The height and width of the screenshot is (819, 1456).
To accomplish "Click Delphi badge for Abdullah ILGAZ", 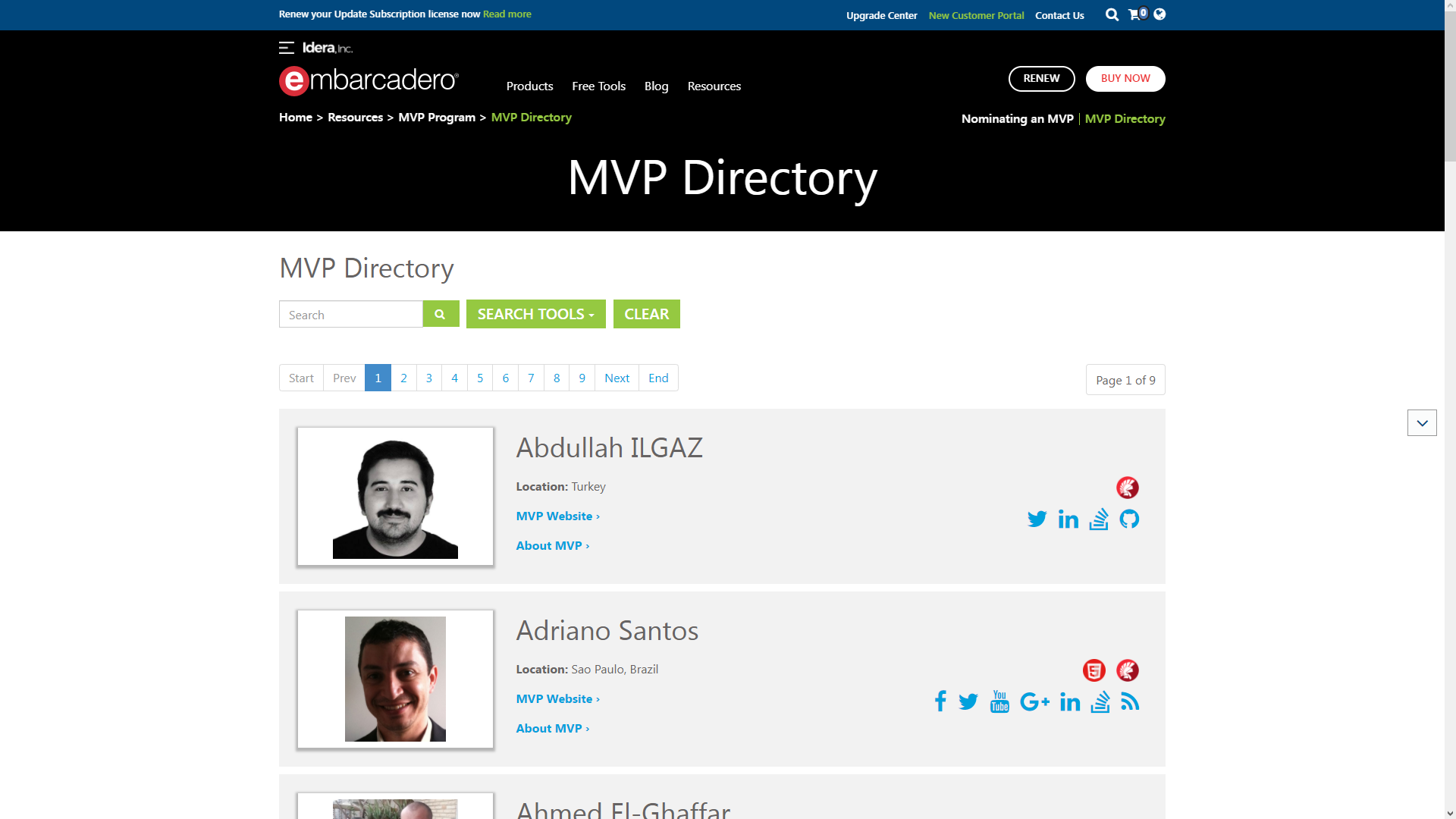I will coord(1128,488).
